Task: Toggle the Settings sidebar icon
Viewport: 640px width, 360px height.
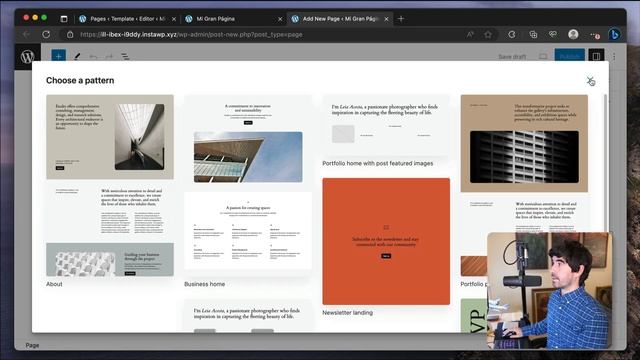Action: point(596,56)
